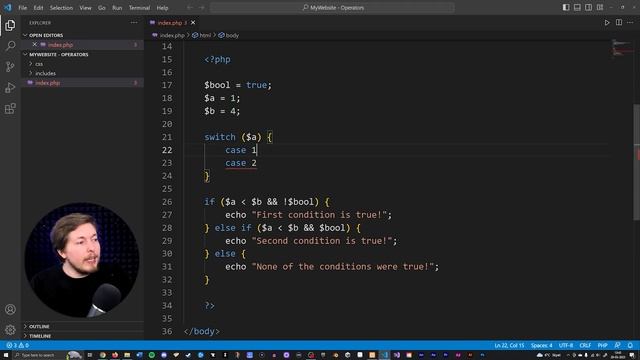
Task: Click Ln 22, Col 15 in status bar
Action: (x=509, y=345)
